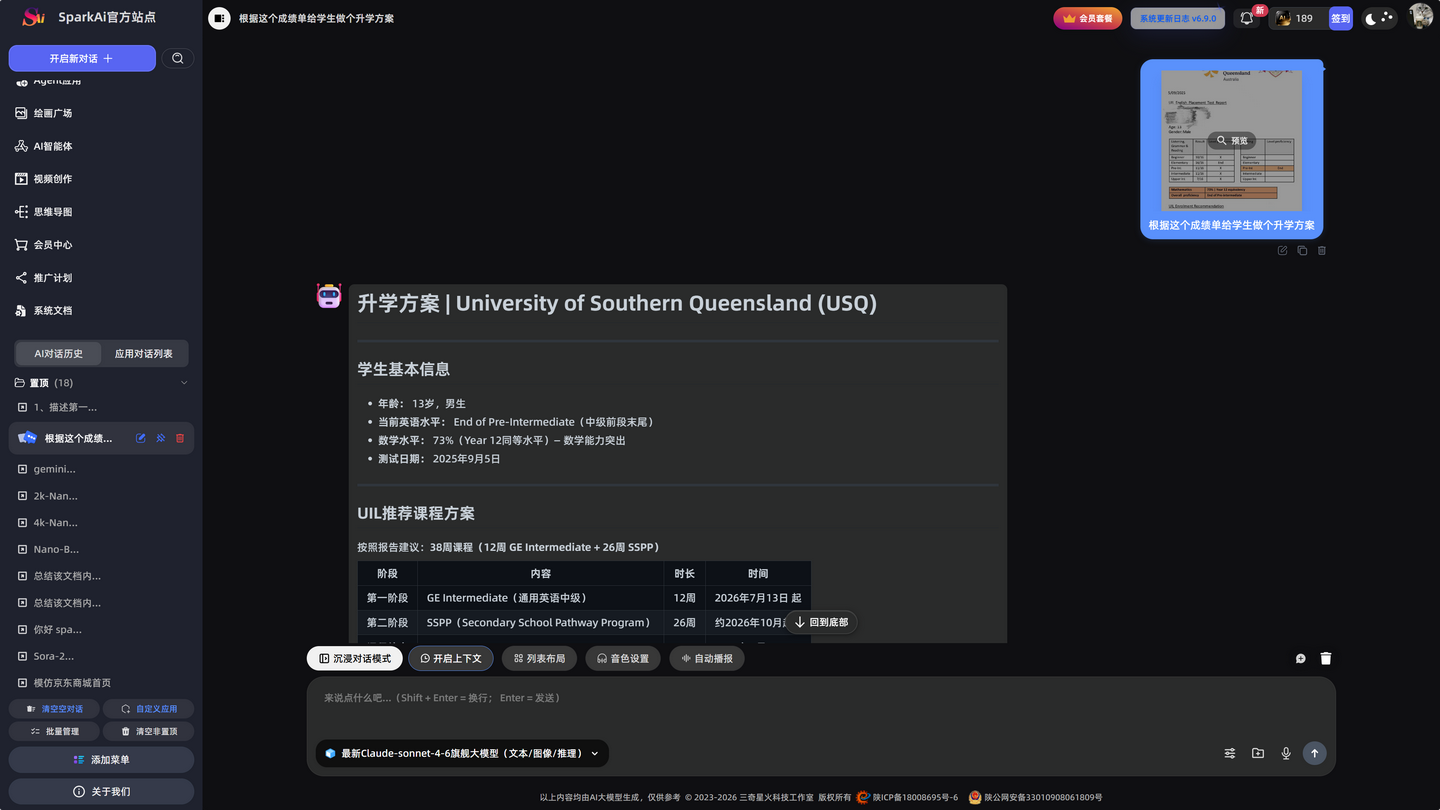This screenshot has width=1440, height=810.
Task: Edit the sent user message
Action: [x=1282, y=251]
